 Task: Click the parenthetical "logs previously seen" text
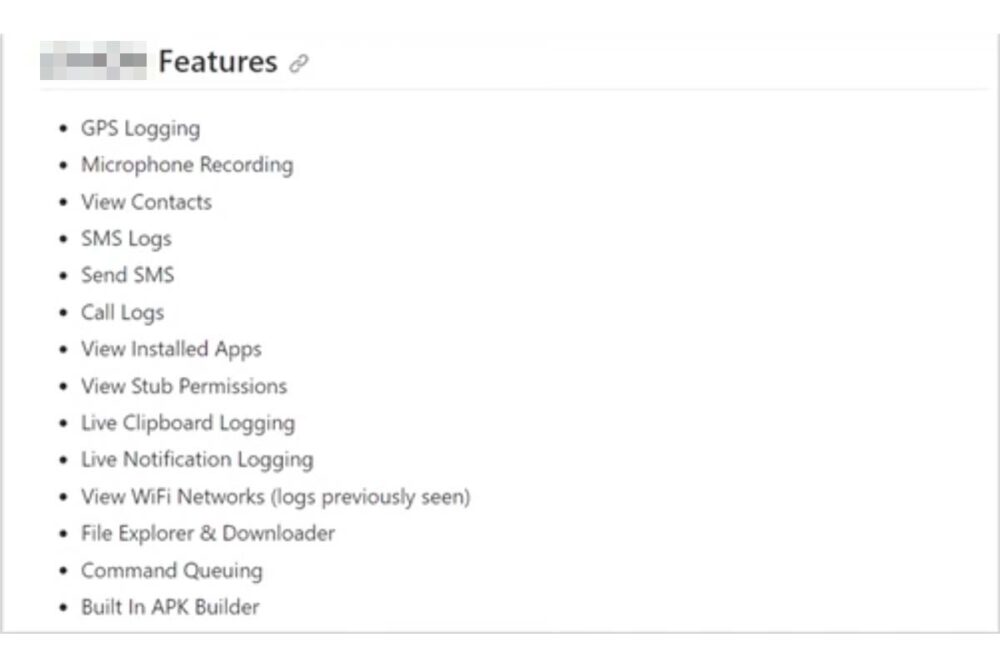370,497
